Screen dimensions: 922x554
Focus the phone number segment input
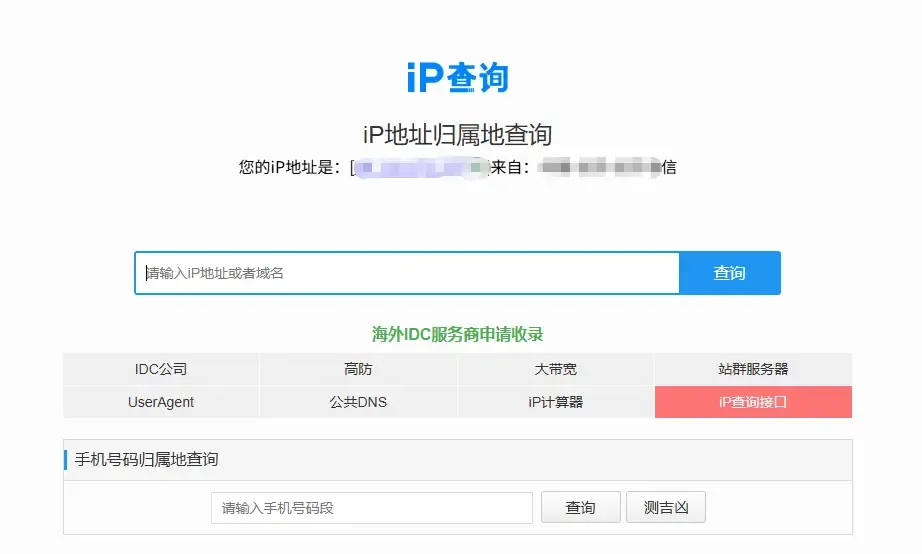(x=372, y=508)
